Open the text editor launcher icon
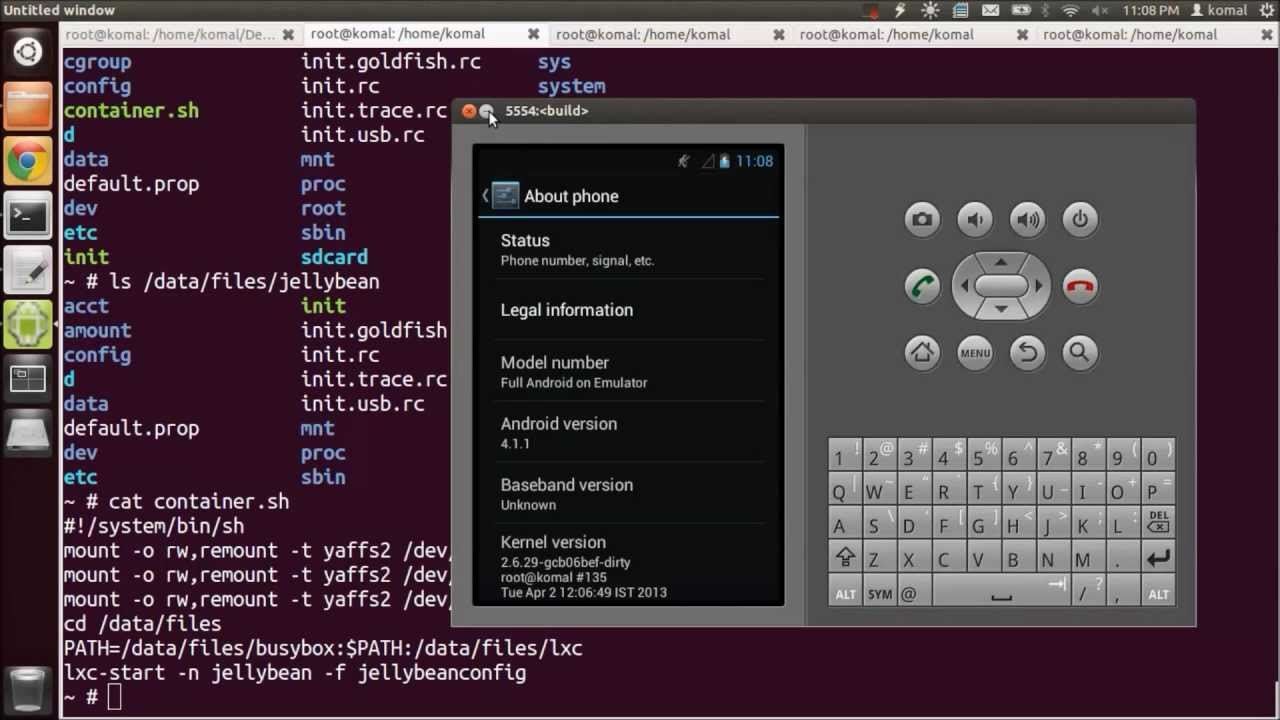Screen dimensions: 1280x720 [28, 270]
